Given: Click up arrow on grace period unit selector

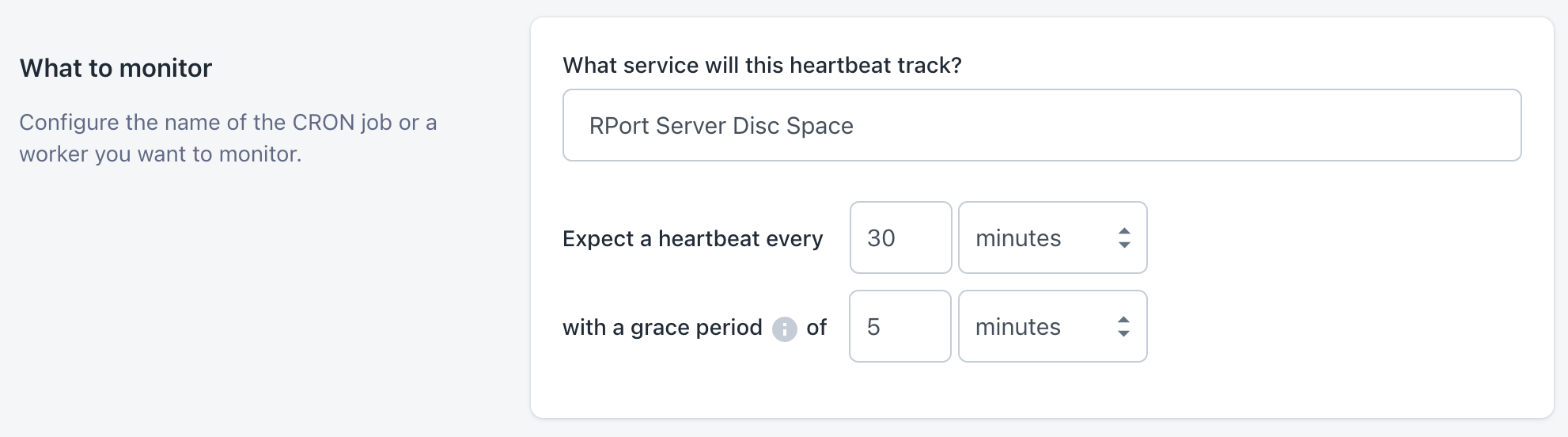Looking at the screenshot, I should click(1123, 320).
